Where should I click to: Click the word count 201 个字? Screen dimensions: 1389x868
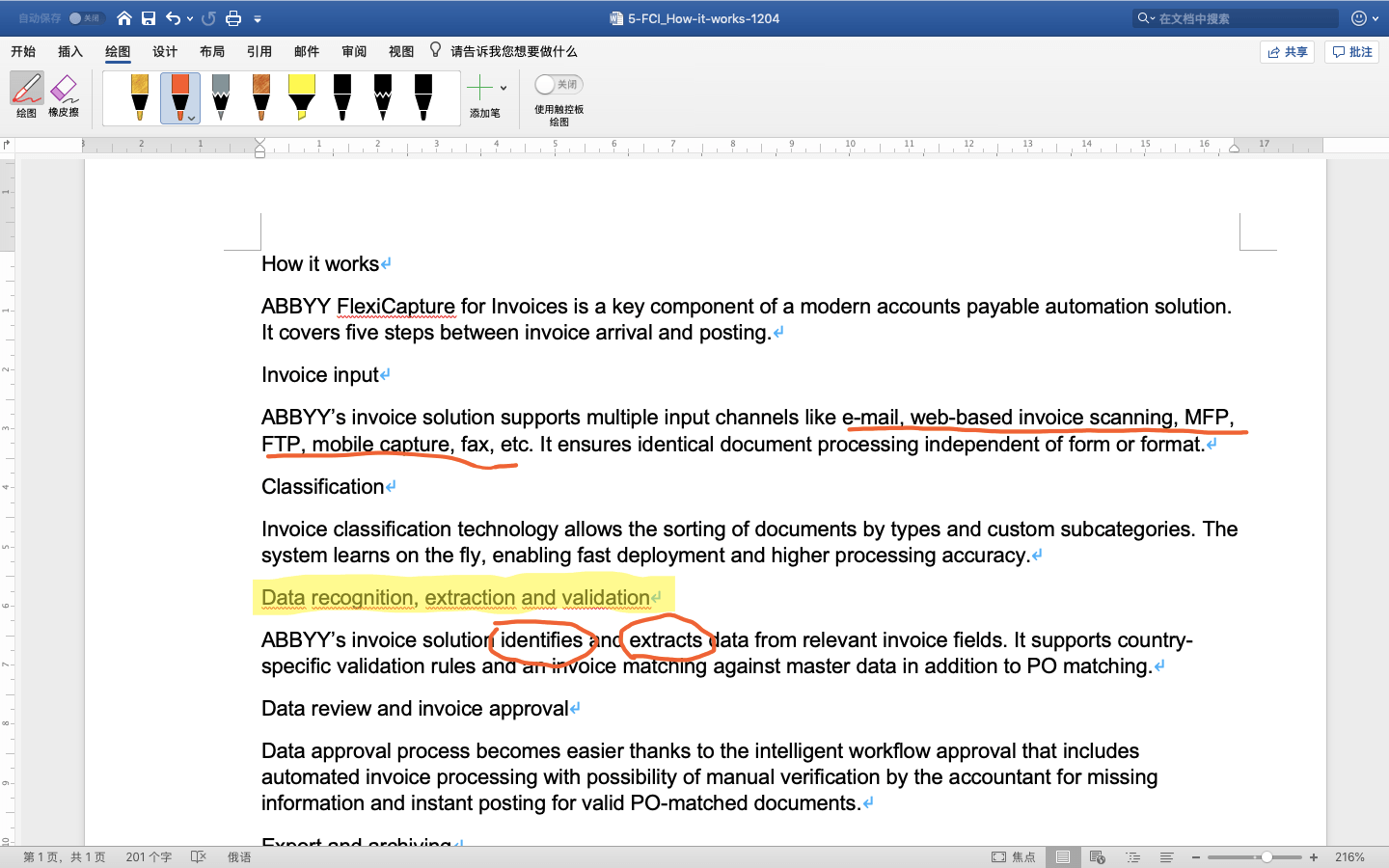pyautogui.click(x=149, y=857)
